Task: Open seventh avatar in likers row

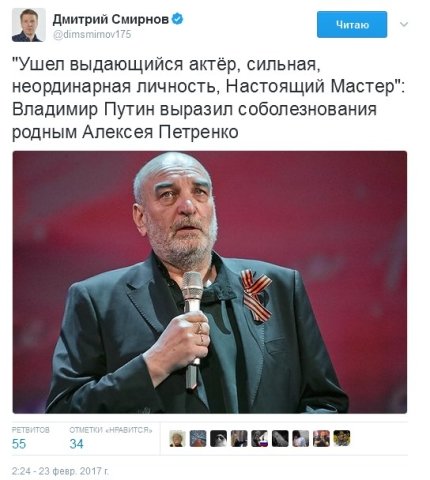Action: (x=301, y=438)
